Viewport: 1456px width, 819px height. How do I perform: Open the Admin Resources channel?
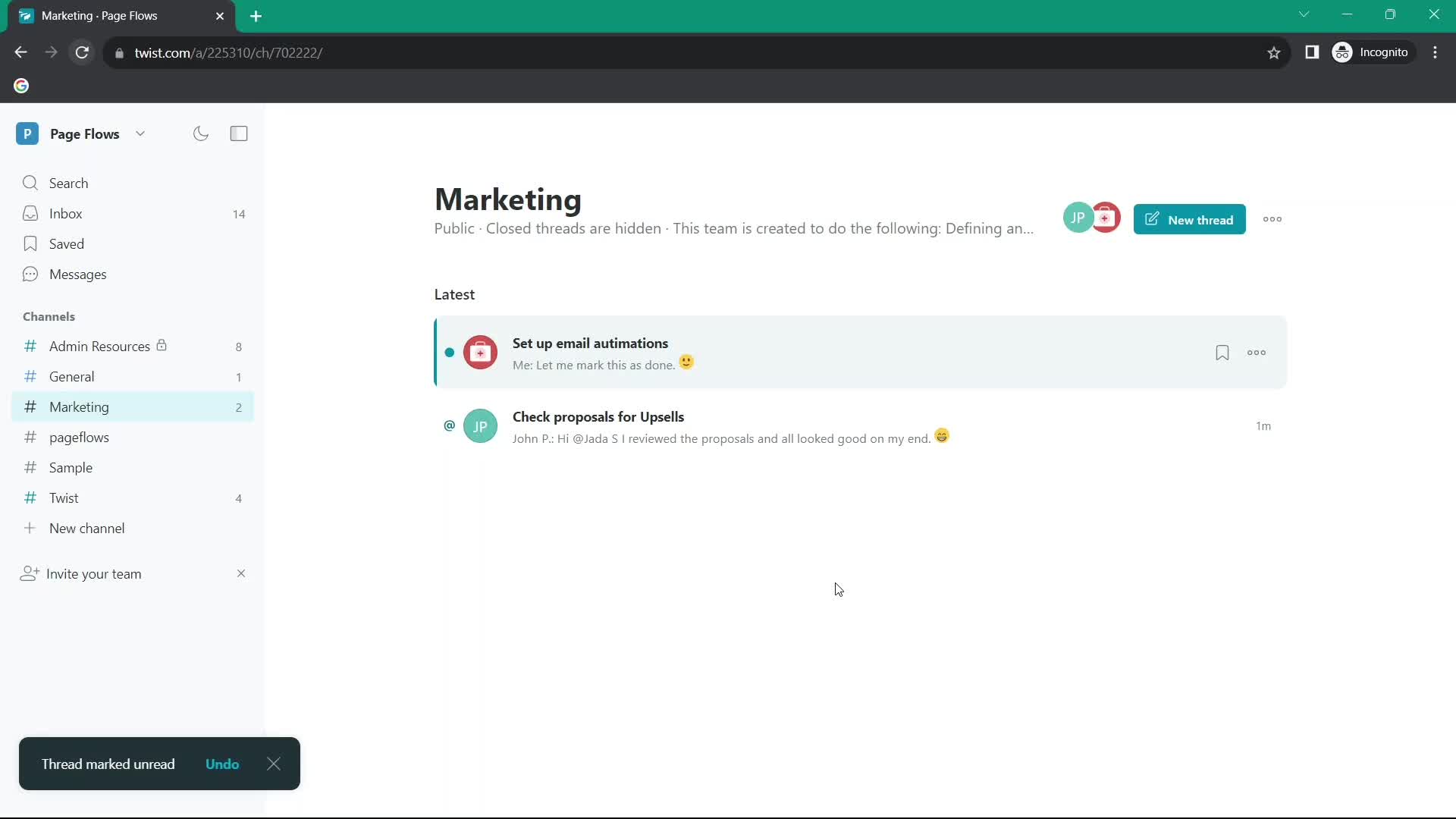[x=100, y=346]
